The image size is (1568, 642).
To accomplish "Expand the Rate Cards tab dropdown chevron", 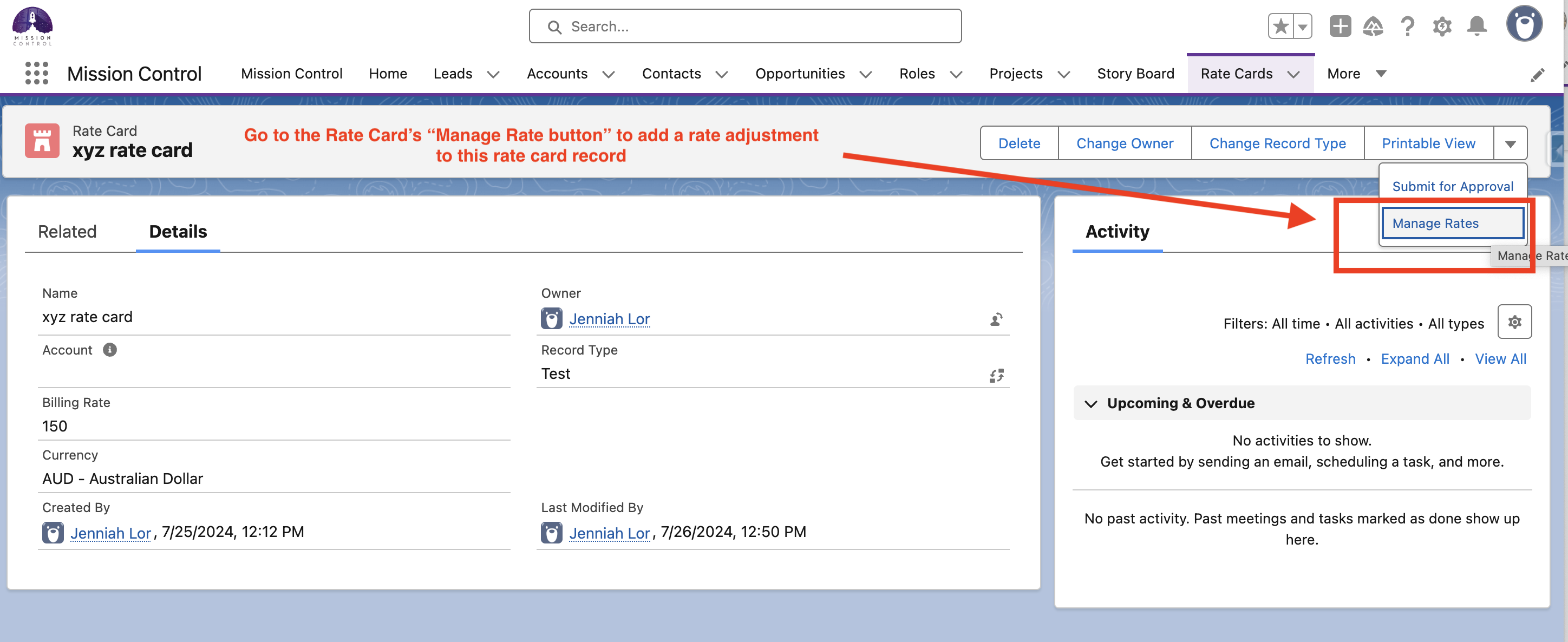I will pyautogui.click(x=1293, y=74).
